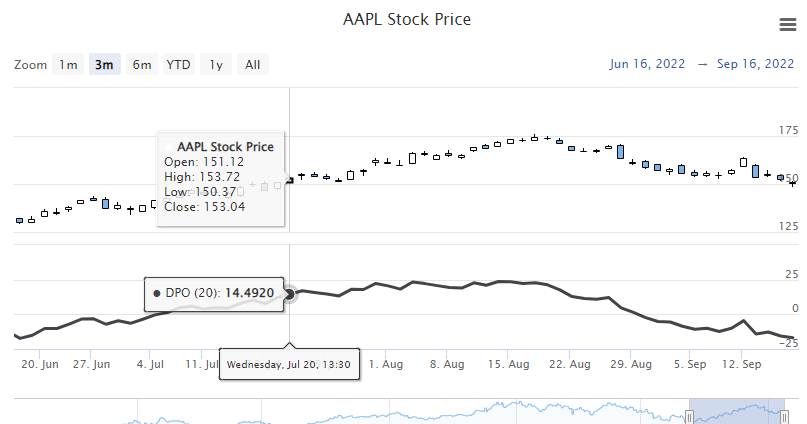Set zoom range to YTD

(x=179, y=65)
